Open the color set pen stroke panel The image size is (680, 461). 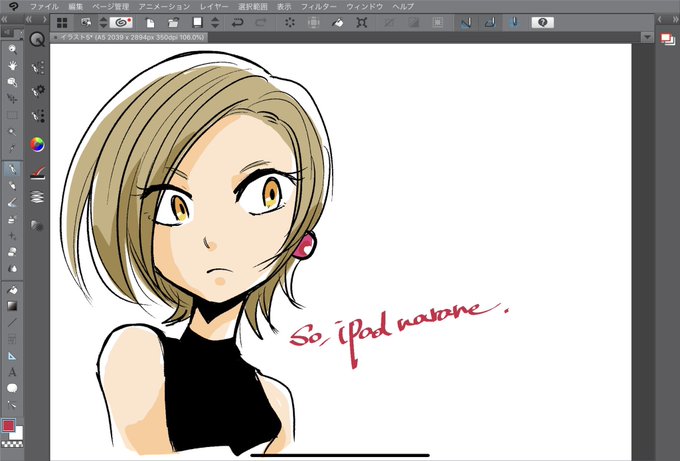(x=38, y=173)
